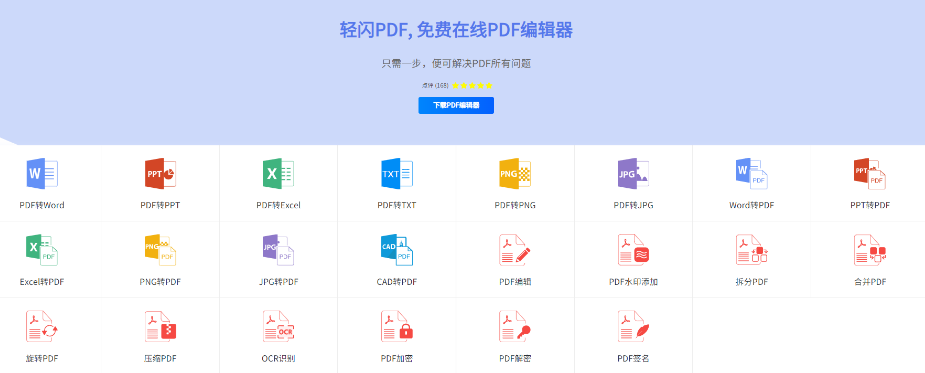Select the PDF加密 lock icon

tap(397, 326)
